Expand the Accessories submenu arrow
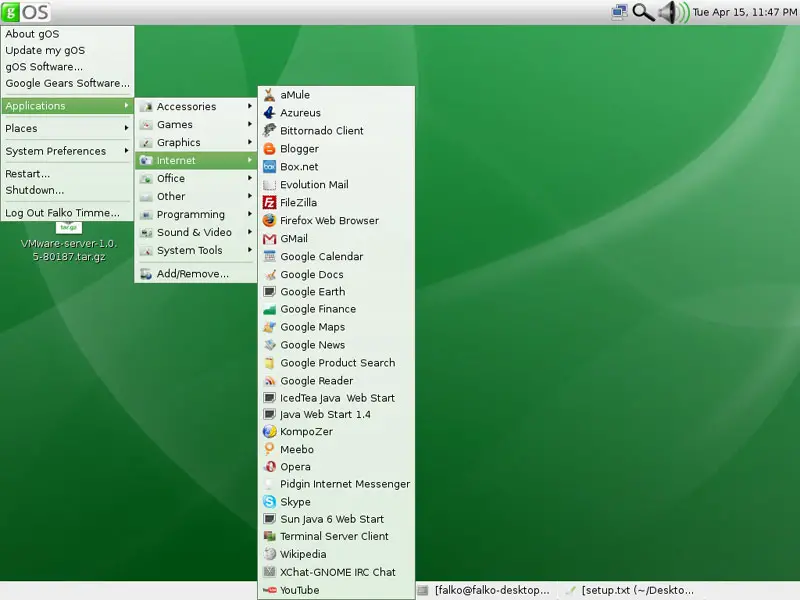Screen dimensions: 800x600 pyautogui.click(x=250, y=106)
